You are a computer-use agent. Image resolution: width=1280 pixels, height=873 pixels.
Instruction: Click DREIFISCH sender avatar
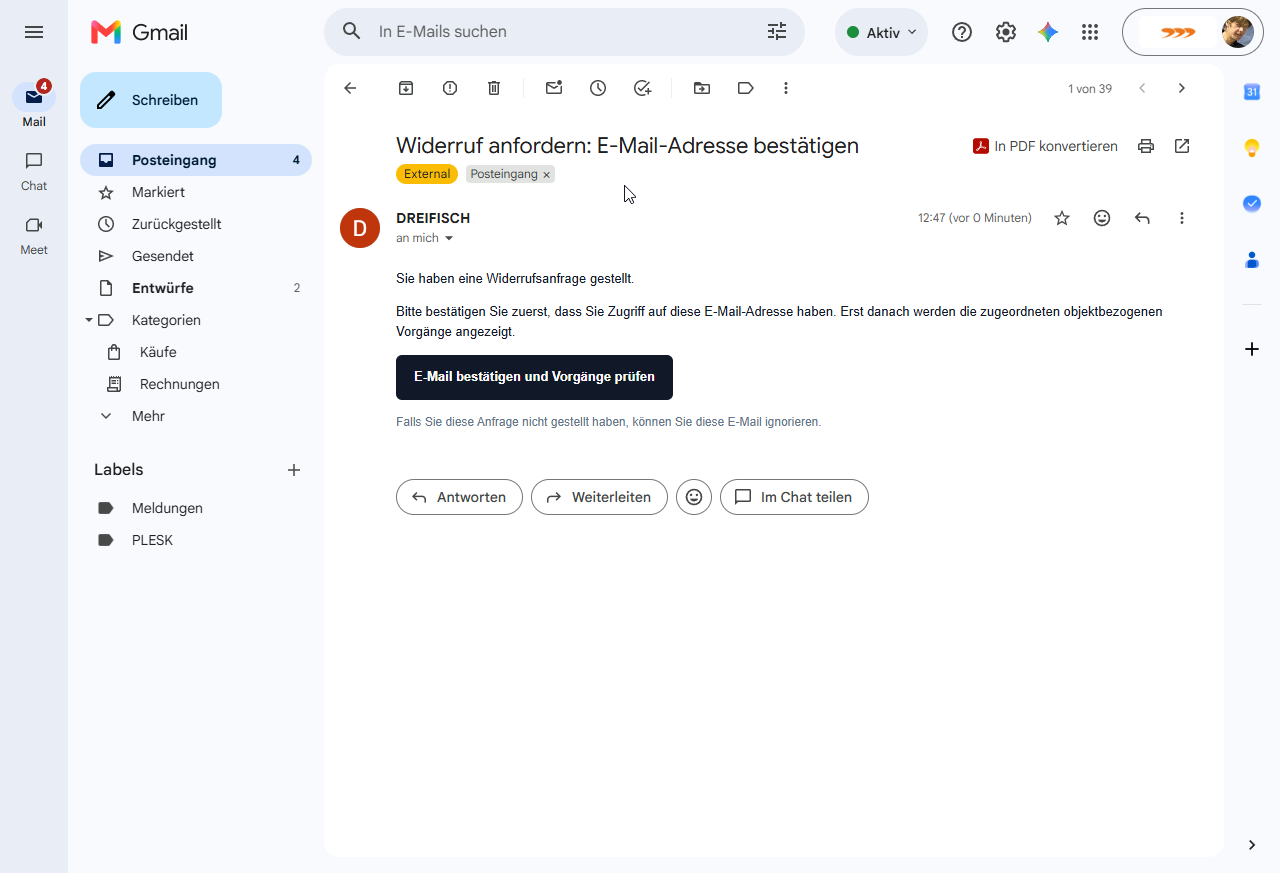pos(360,228)
